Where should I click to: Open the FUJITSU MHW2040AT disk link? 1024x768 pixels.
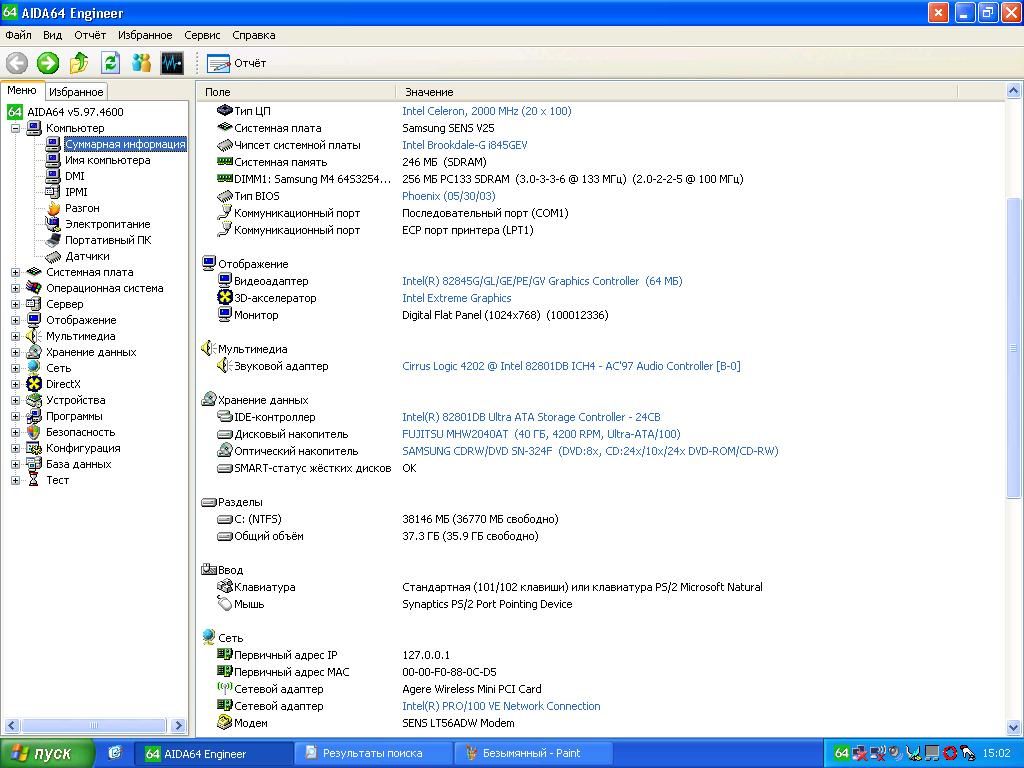[x=541, y=434]
